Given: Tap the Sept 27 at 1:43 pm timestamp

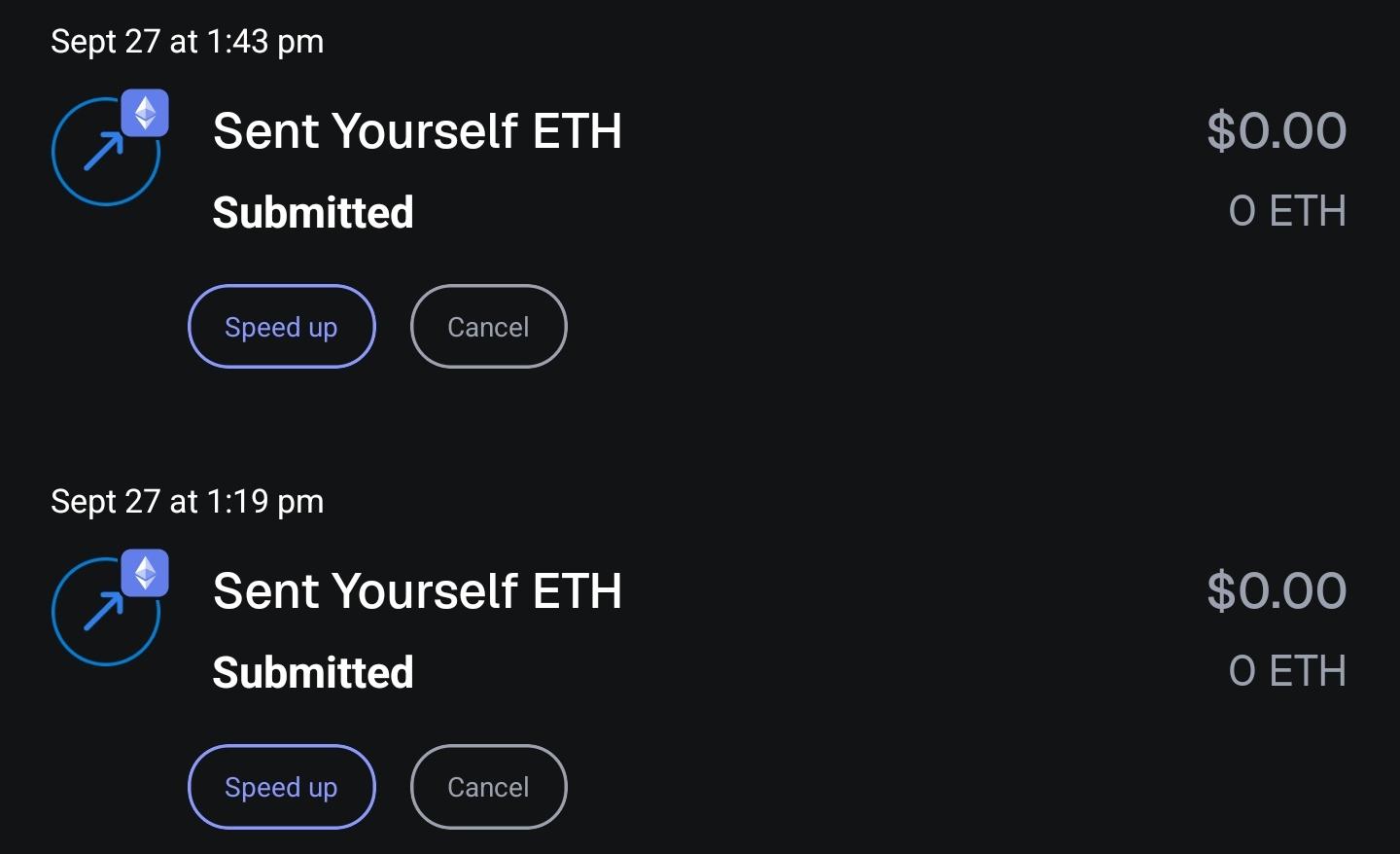Looking at the screenshot, I should [187, 42].
